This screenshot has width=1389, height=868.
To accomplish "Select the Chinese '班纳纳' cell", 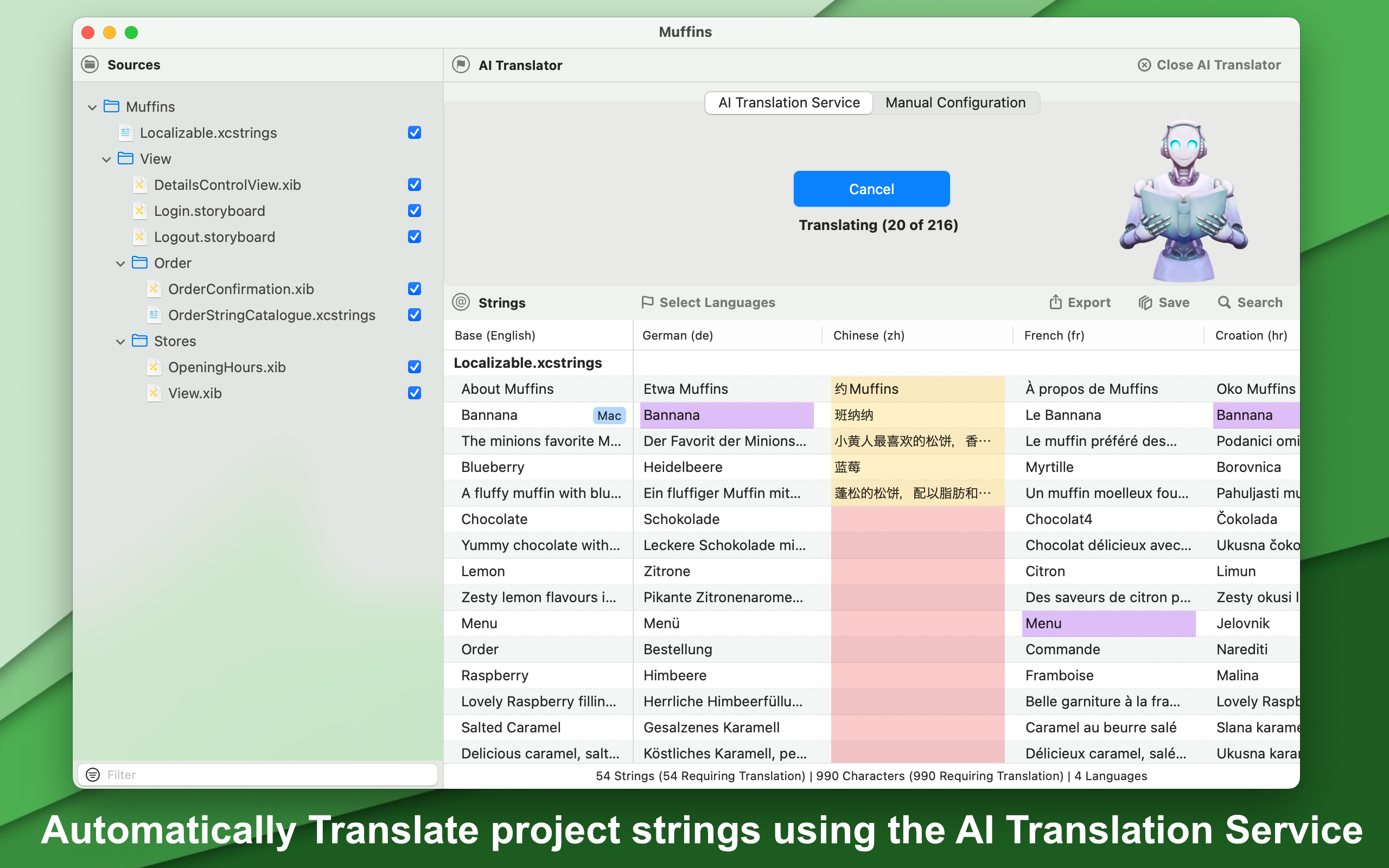I will [x=917, y=415].
